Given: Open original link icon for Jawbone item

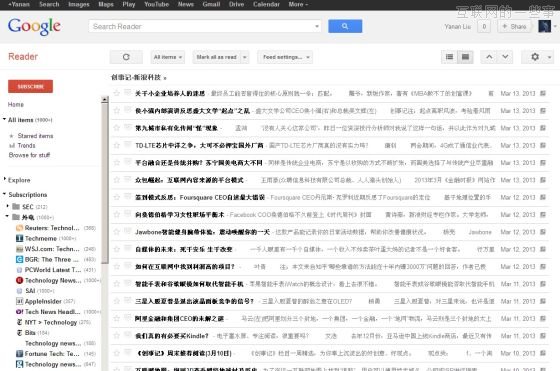Looking at the screenshot, I should click(x=543, y=232).
